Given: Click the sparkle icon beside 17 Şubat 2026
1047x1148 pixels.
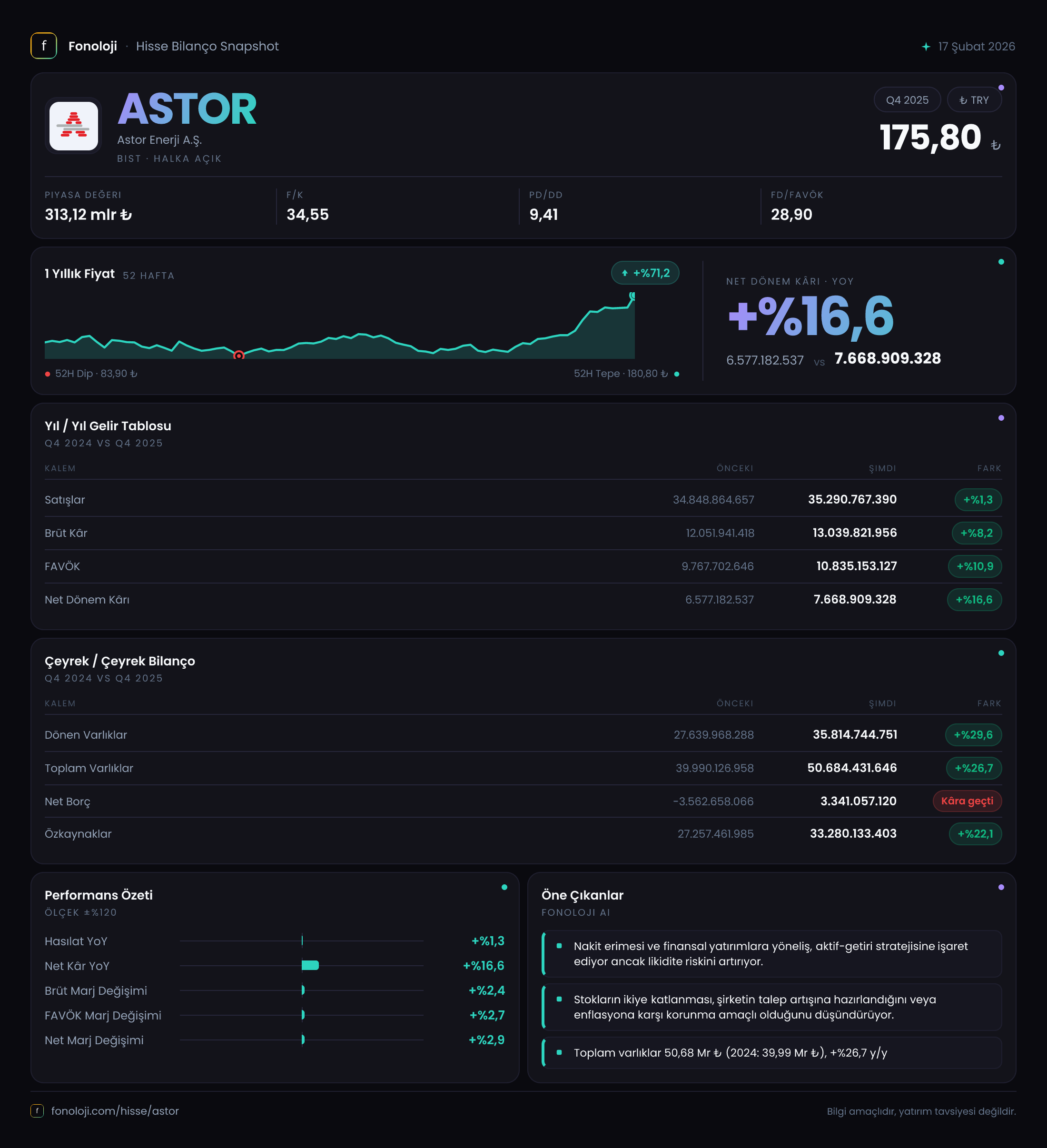Looking at the screenshot, I should coord(926,47).
